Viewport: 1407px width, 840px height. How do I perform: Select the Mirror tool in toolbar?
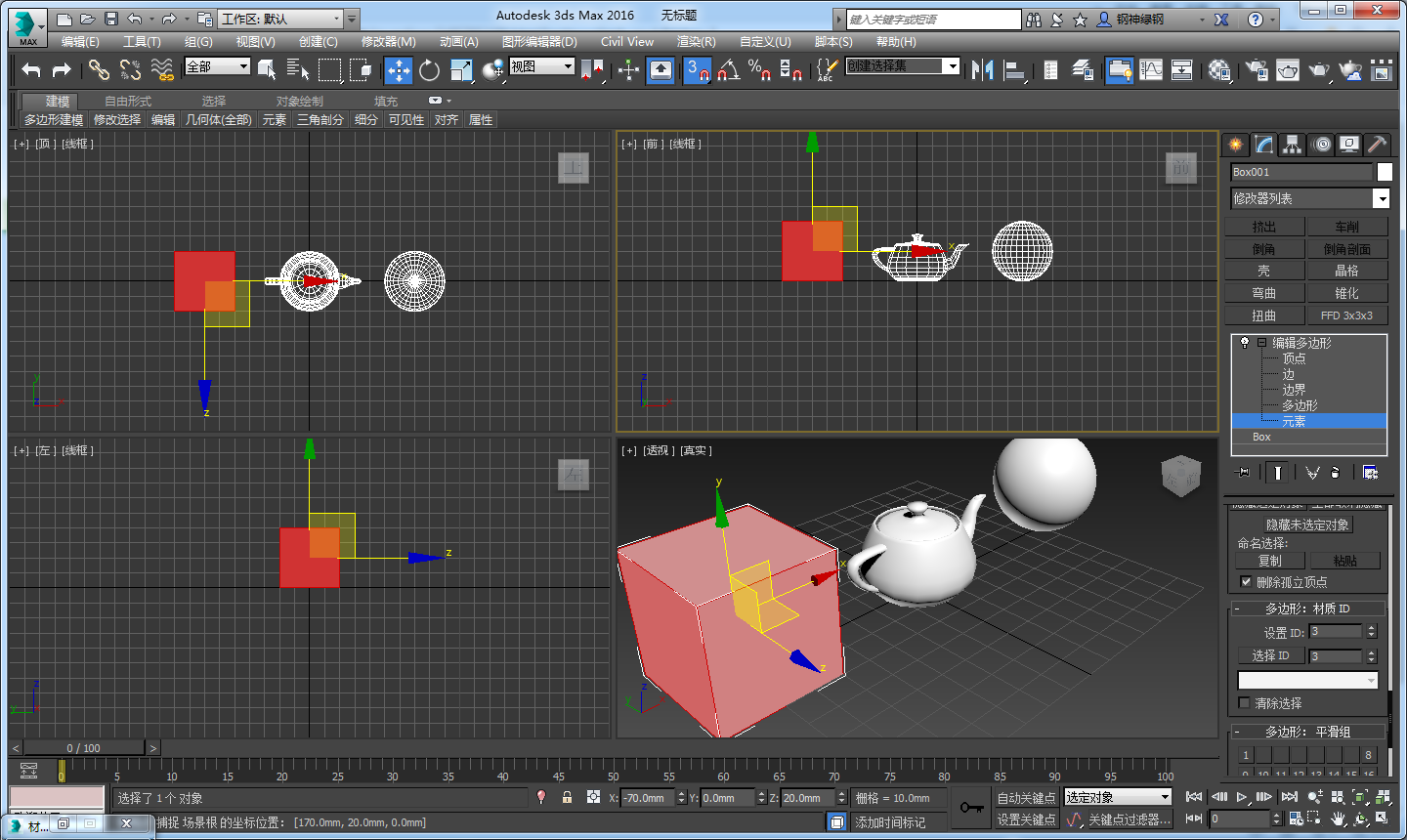(983, 69)
